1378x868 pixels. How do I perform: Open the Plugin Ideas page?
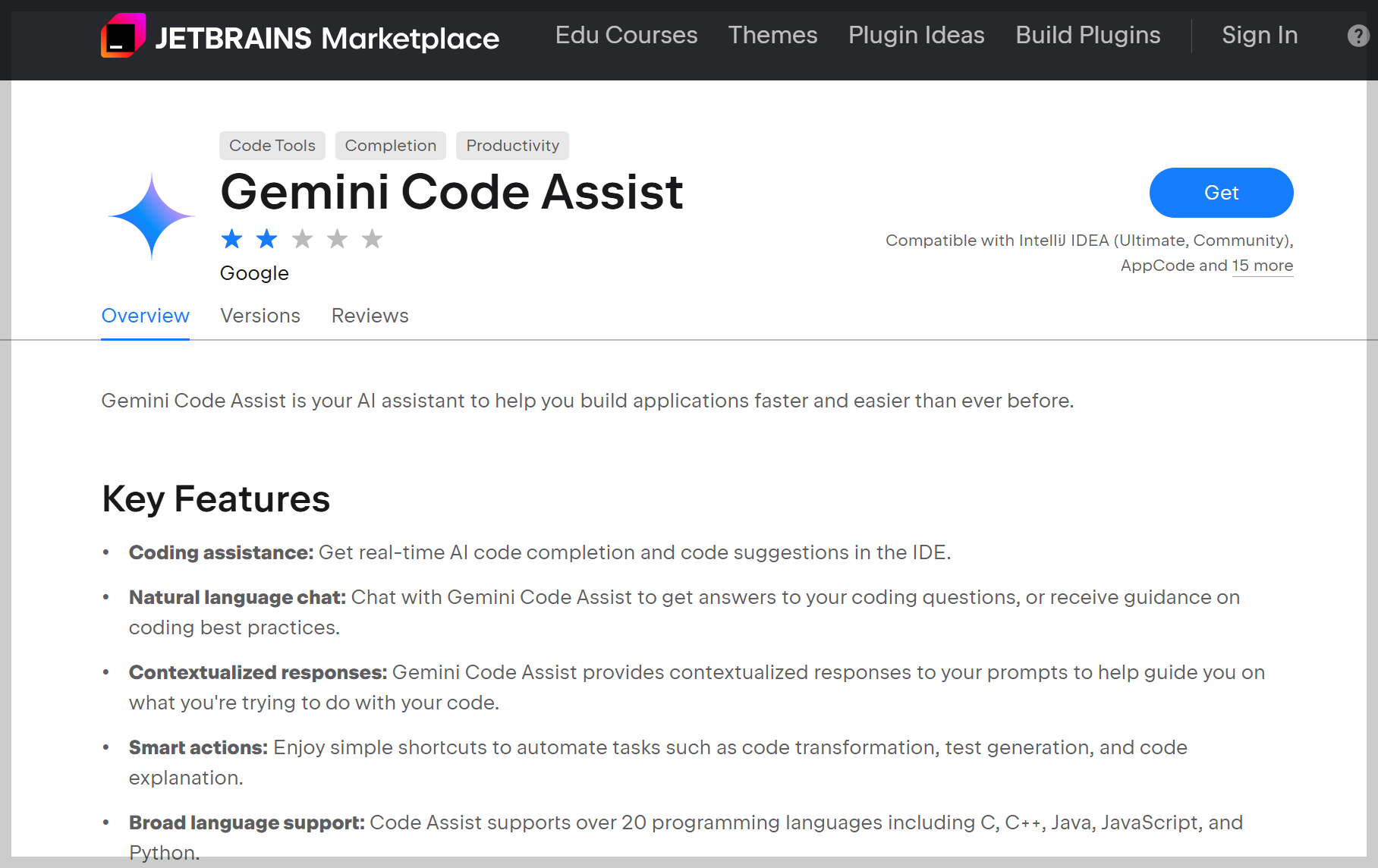(x=916, y=35)
